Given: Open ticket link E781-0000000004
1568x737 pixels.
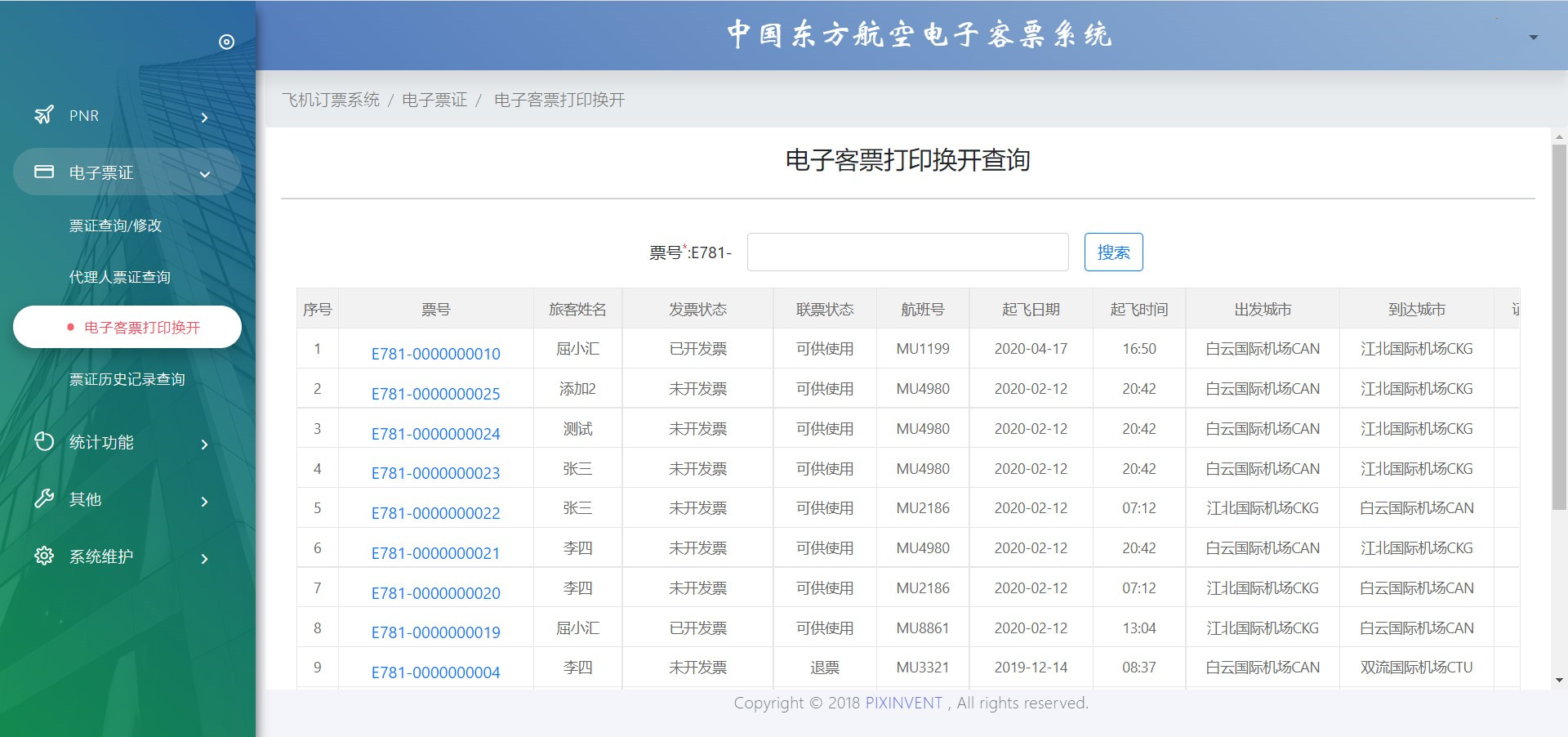Looking at the screenshot, I should pyautogui.click(x=435, y=672).
